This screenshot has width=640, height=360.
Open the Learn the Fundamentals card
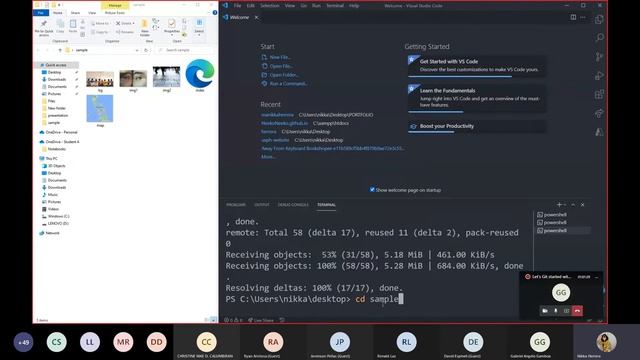click(x=477, y=98)
